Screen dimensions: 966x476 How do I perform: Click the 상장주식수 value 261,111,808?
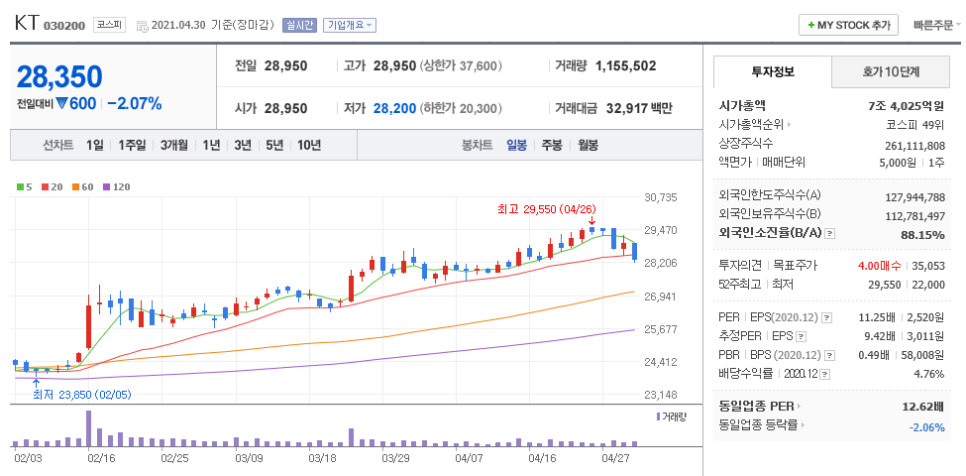(x=914, y=145)
